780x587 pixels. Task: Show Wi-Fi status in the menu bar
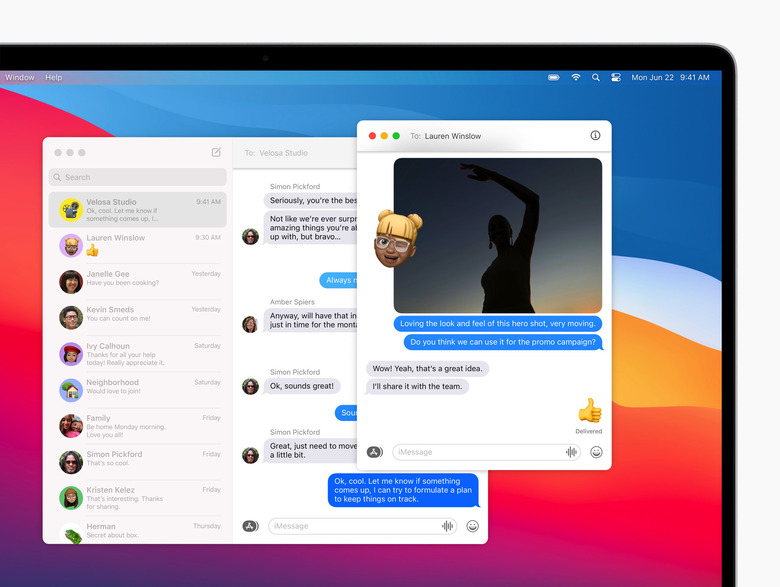(576, 77)
